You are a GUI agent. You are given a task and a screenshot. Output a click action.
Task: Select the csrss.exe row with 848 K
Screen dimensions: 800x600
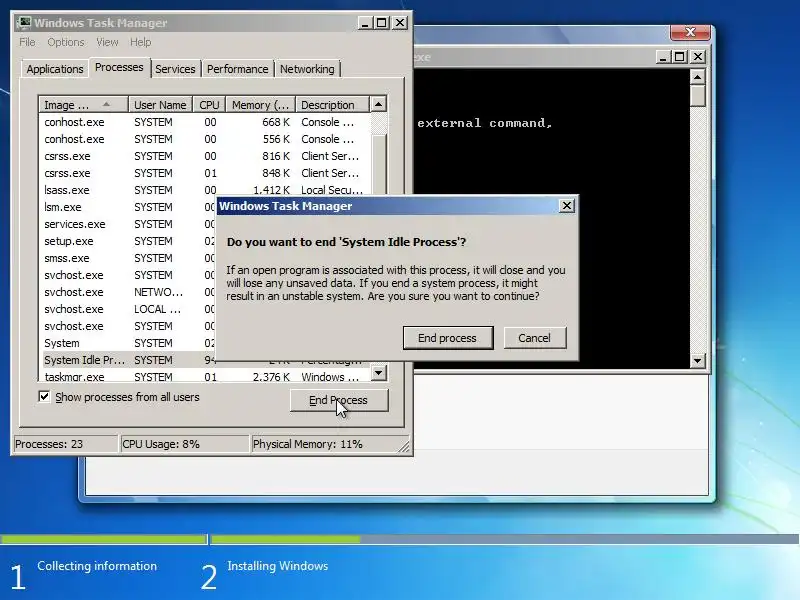point(204,173)
